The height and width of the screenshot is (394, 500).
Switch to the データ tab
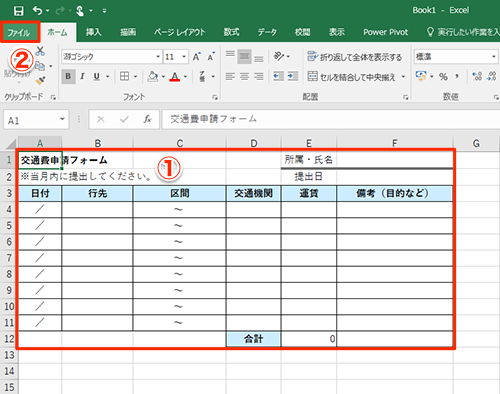(x=267, y=32)
